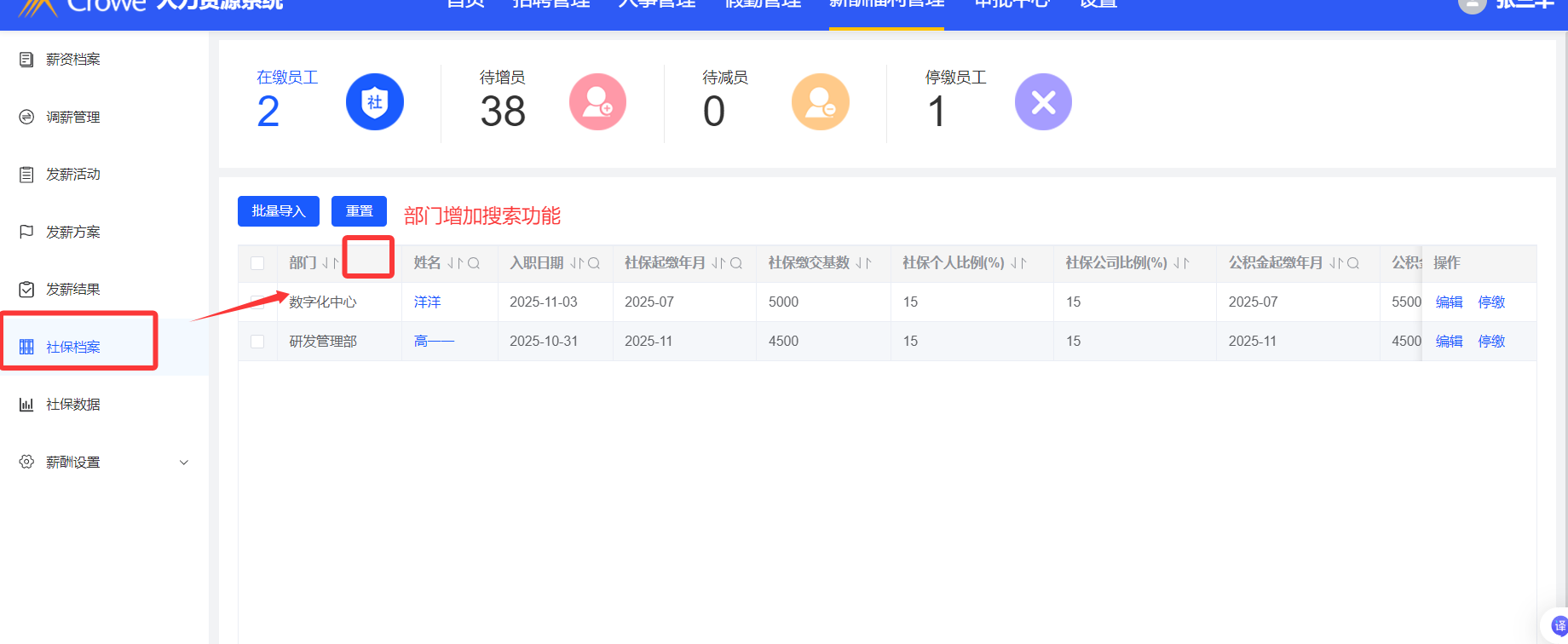Click the orange remove-user icon for 待减员
The image size is (1568, 644).
(820, 102)
